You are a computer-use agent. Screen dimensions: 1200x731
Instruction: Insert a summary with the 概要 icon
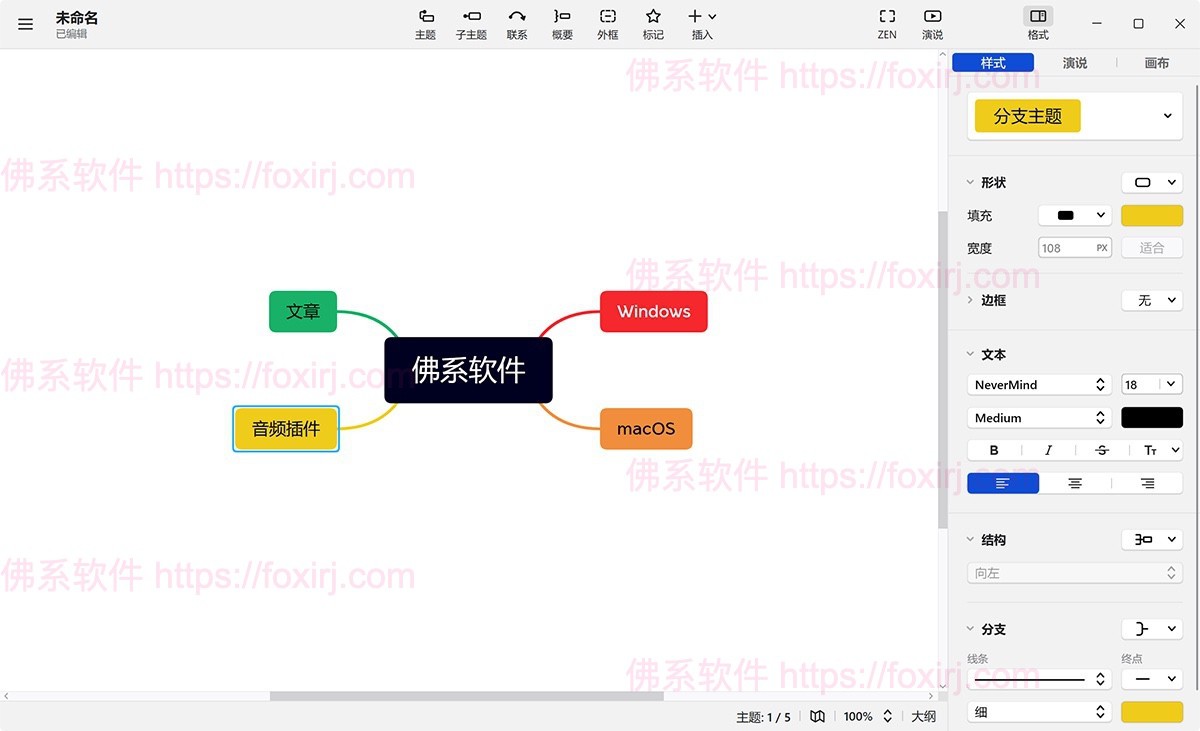[x=561, y=23]
